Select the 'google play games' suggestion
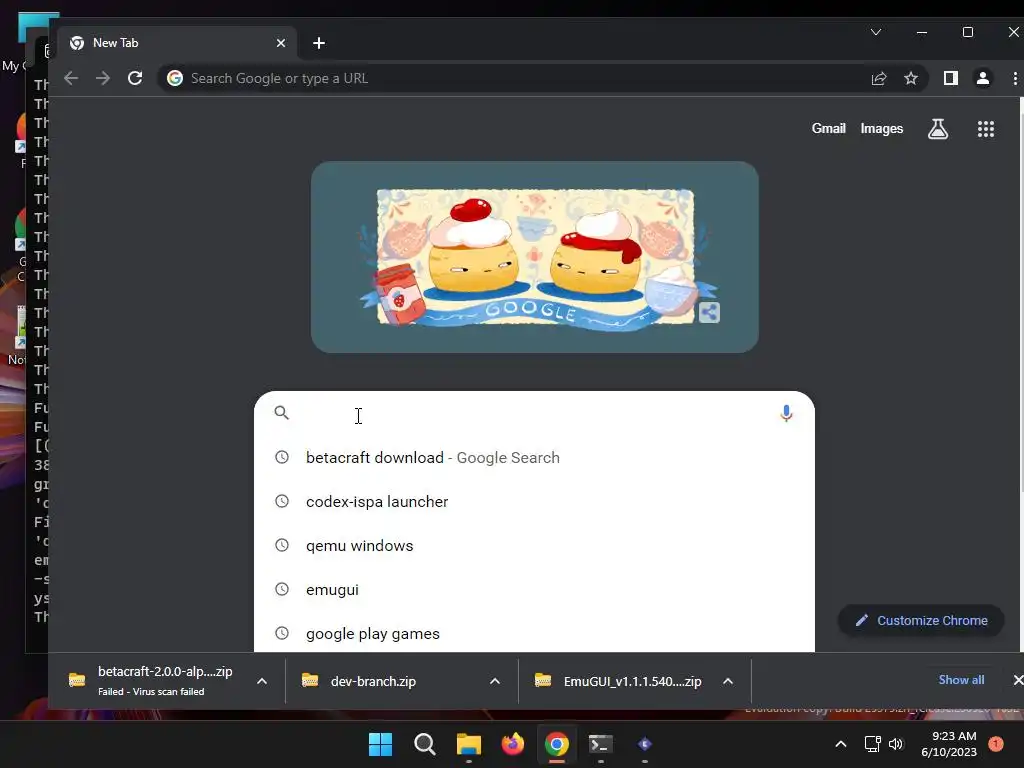The image size is (1024, 768). [534, 633]
